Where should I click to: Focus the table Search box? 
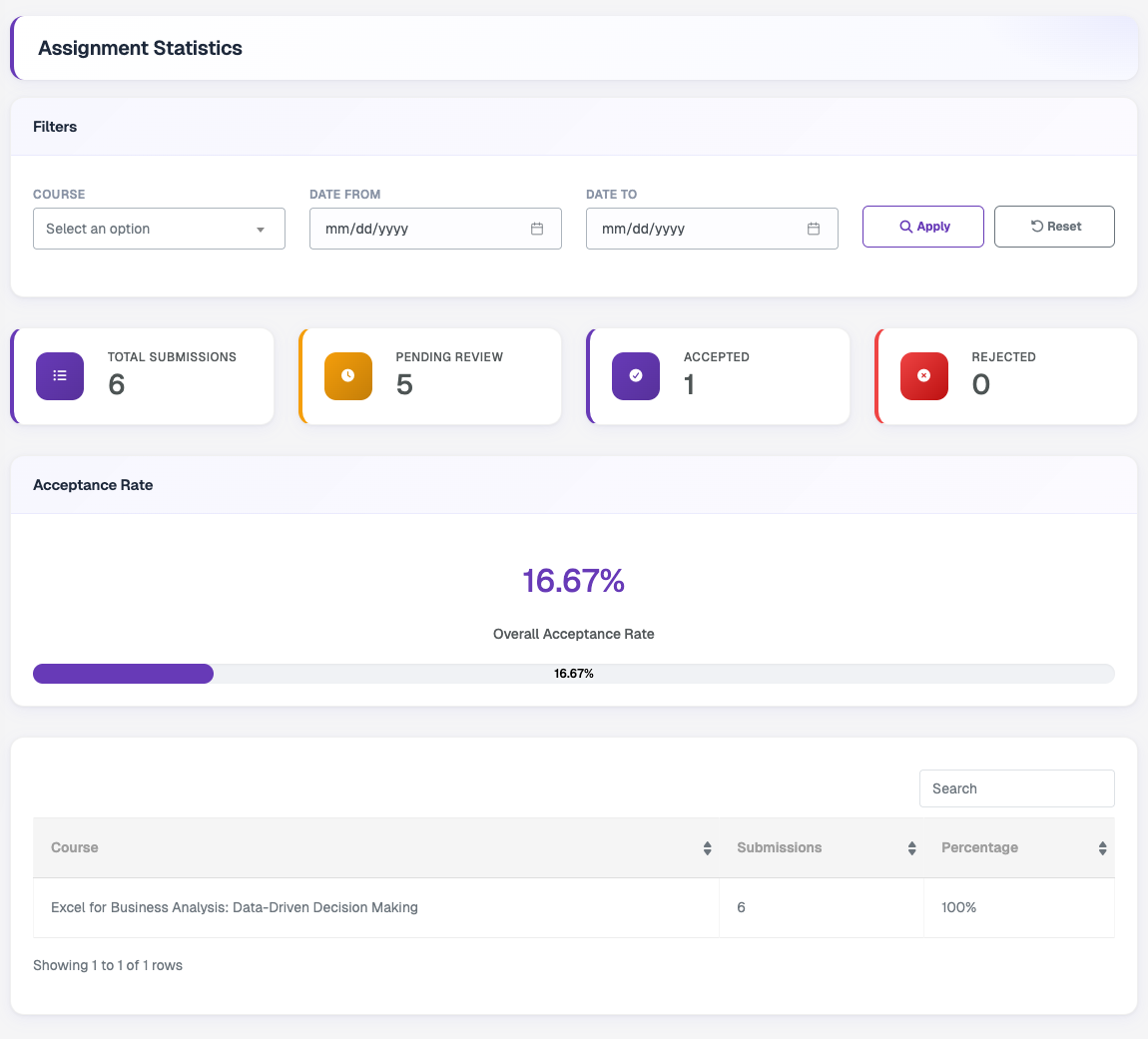tap(1017, 788)
